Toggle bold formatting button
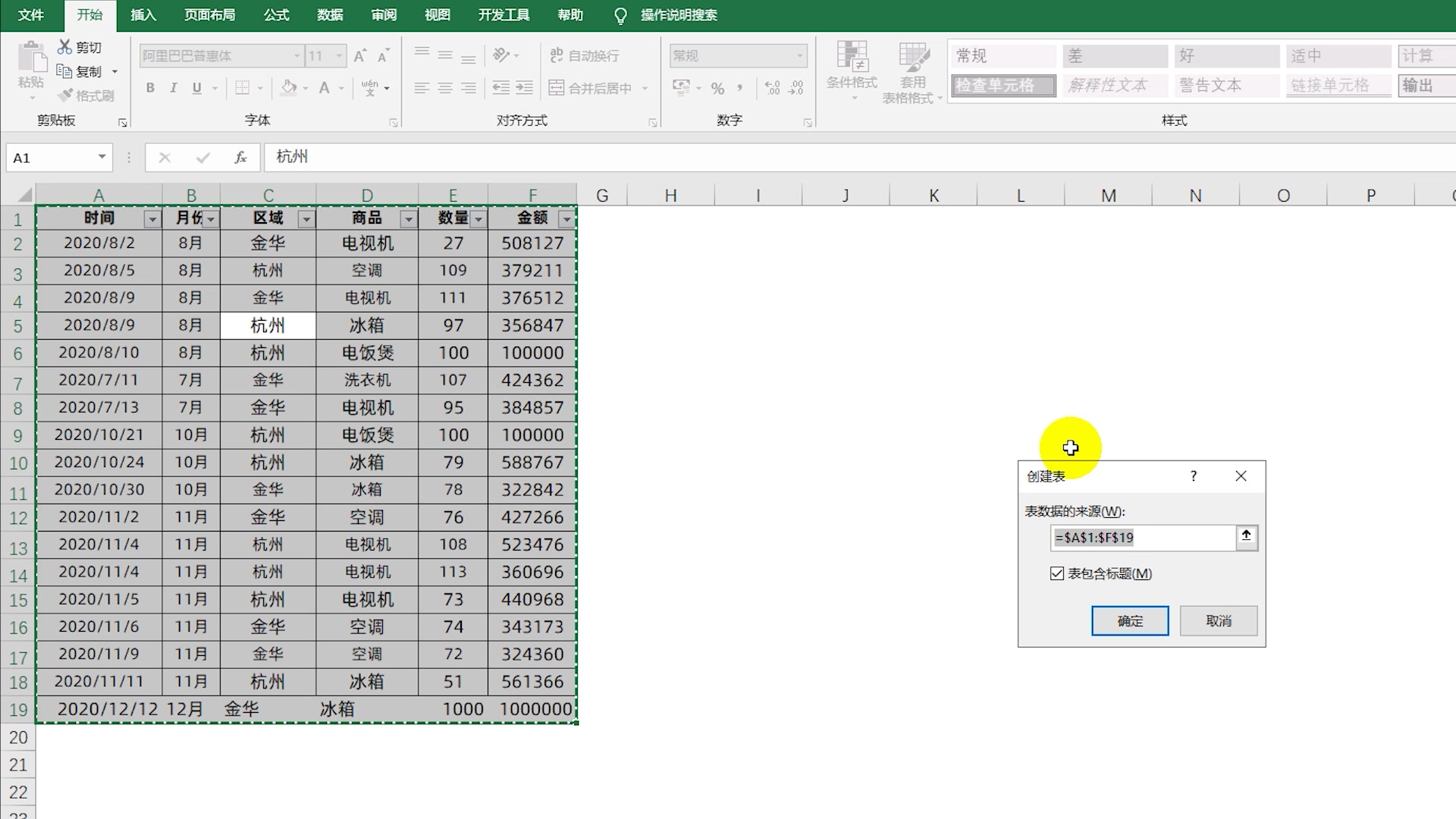 150,88
